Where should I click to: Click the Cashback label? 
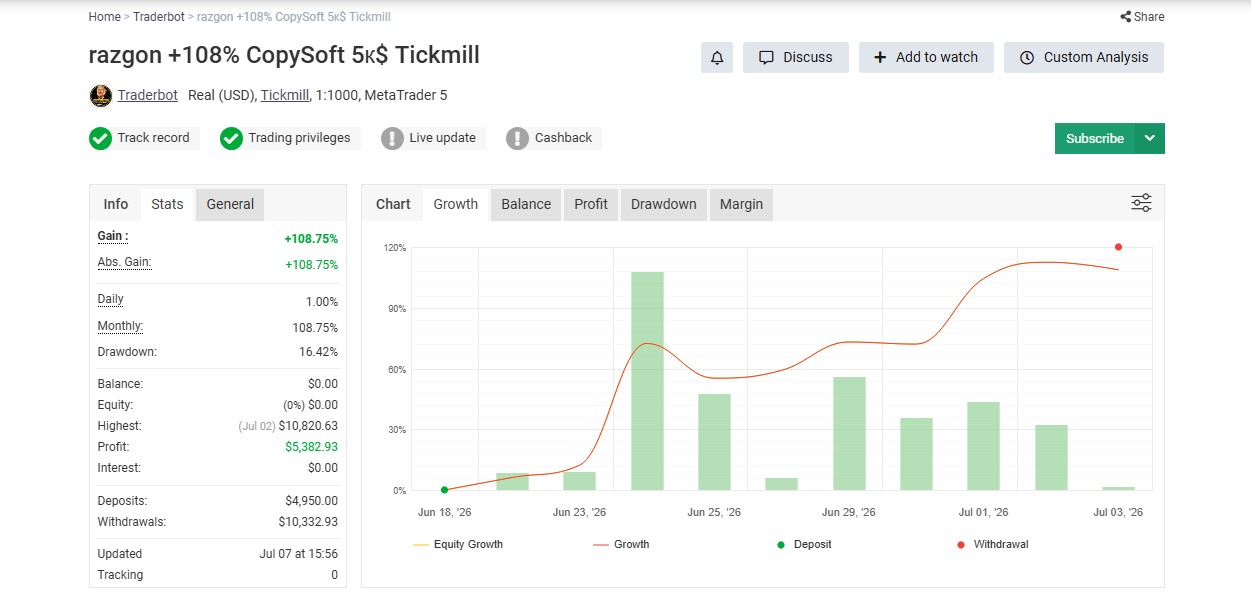pyautogui.click(x=563, y=138)
